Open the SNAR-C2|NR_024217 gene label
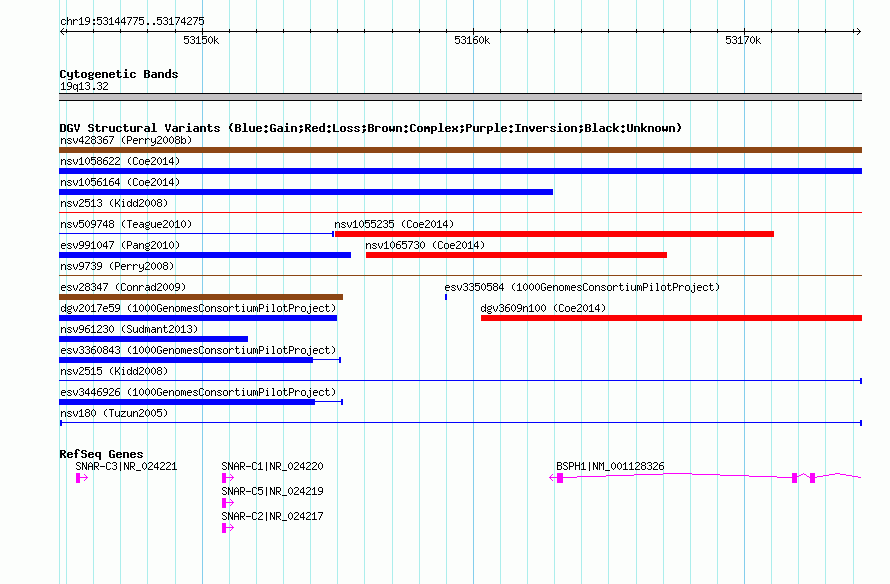 (272, 516)
